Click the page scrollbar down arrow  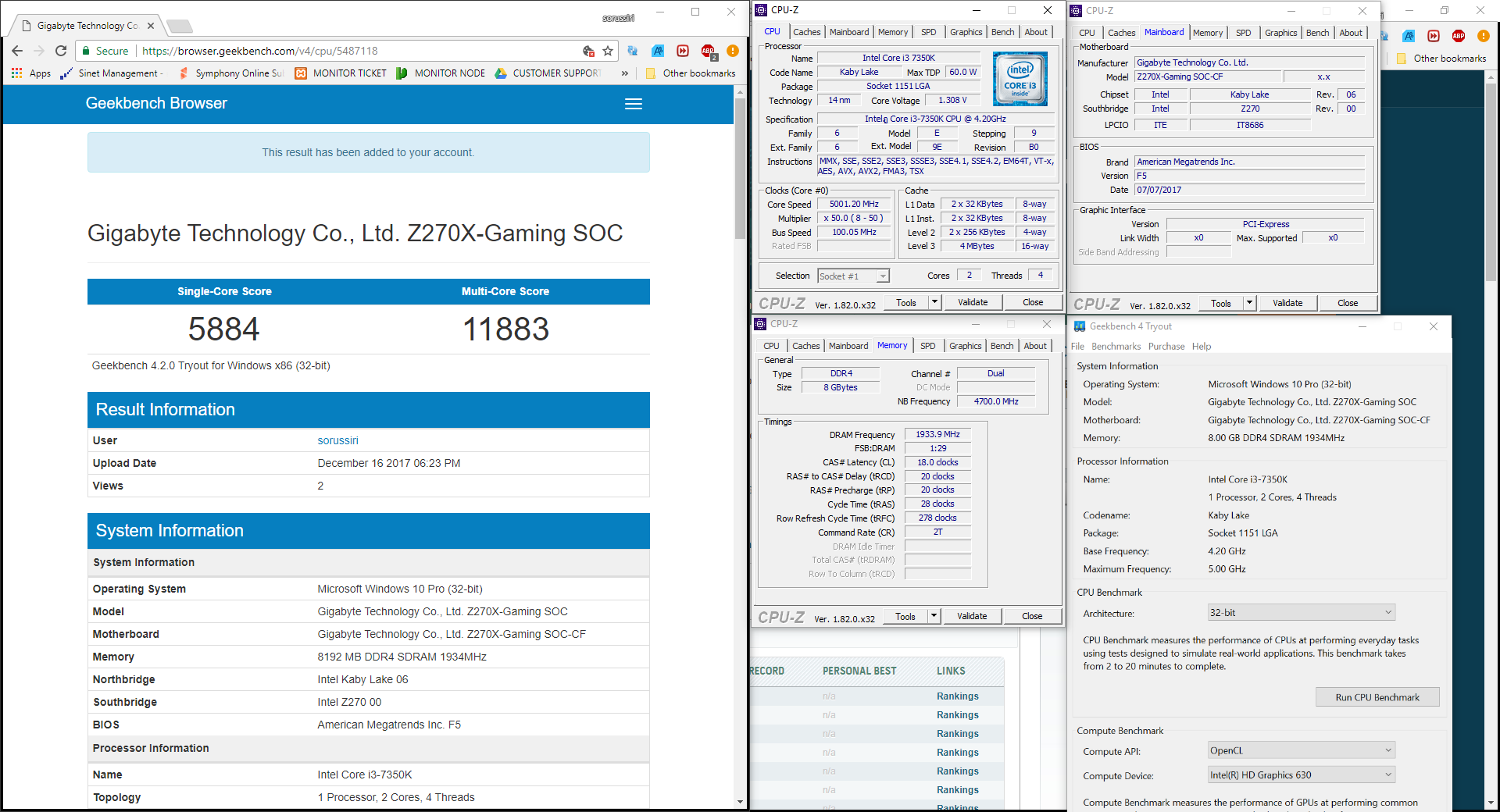(x=740, y=802)
